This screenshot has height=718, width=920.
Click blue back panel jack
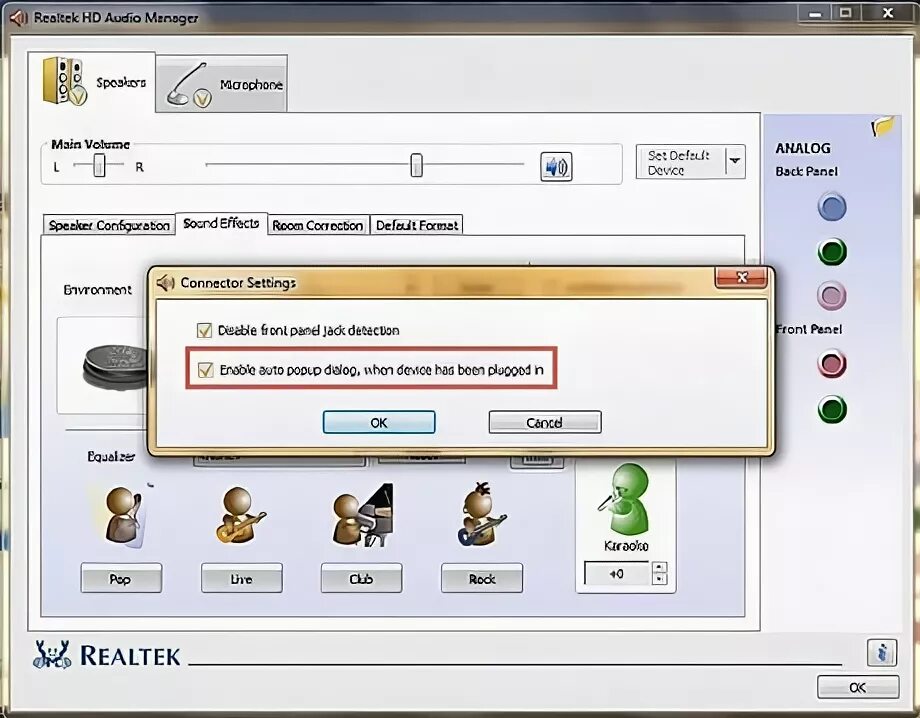point(831,207)
